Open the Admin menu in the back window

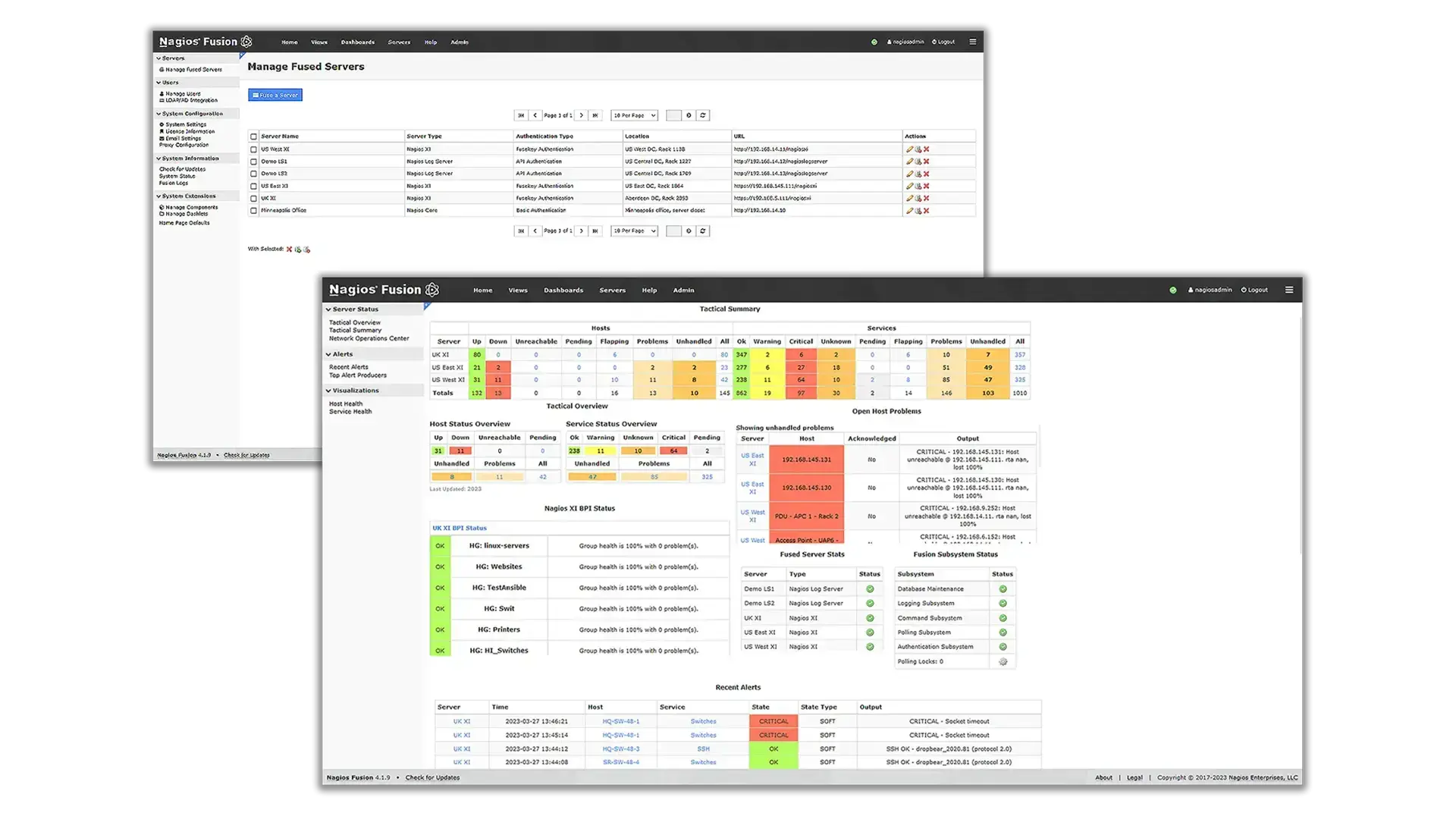click(460, 42)
